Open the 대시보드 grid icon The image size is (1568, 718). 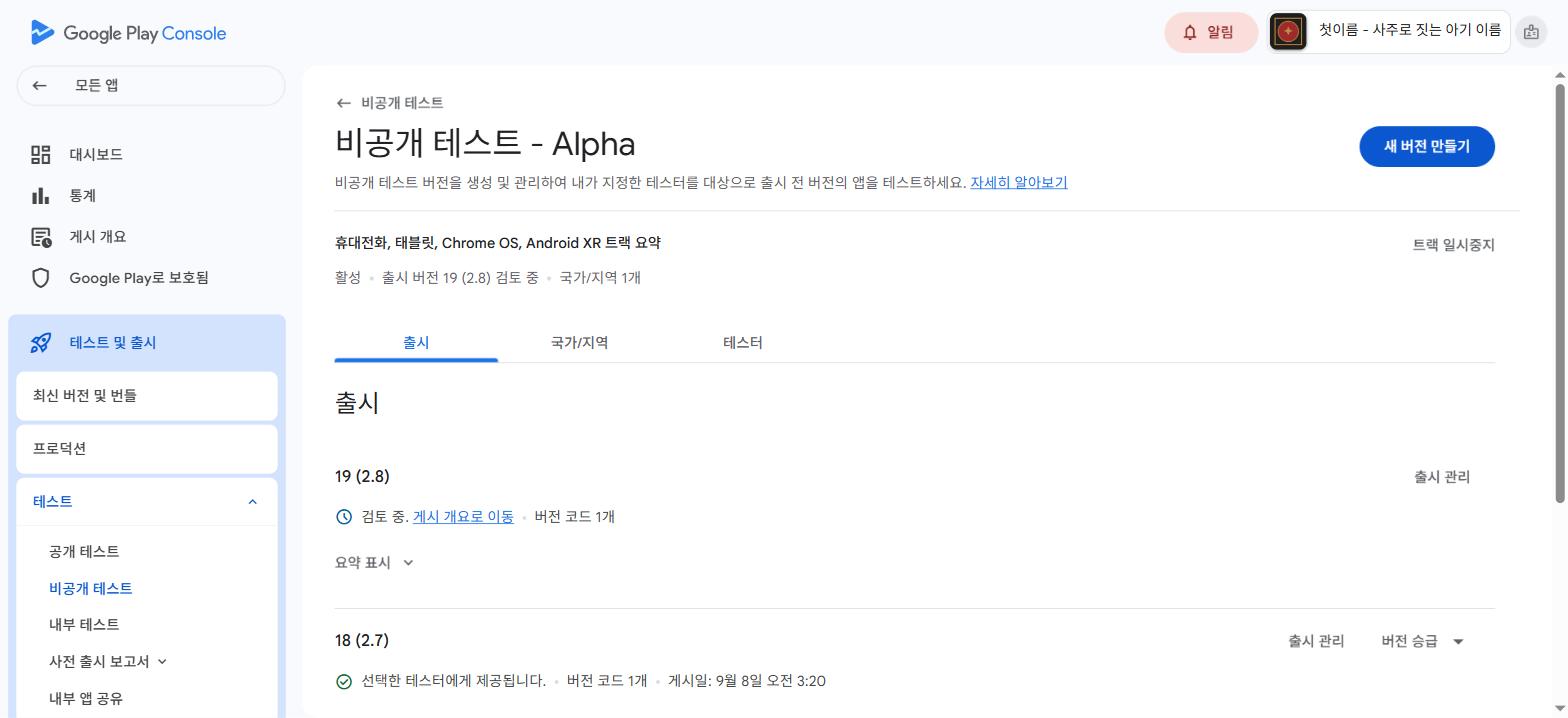(41, 154)
